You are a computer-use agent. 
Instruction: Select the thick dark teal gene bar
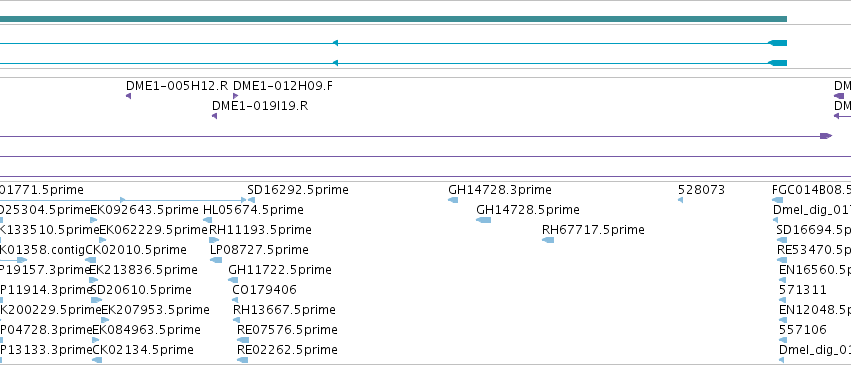(x=393, y=19)
